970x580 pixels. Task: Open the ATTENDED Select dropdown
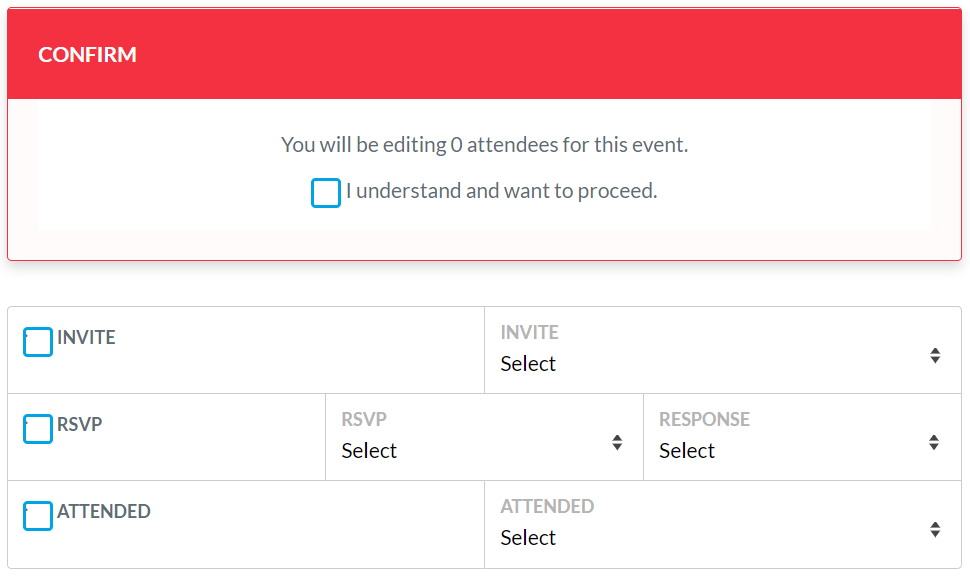pyautogui.click(x=723, y=524)
